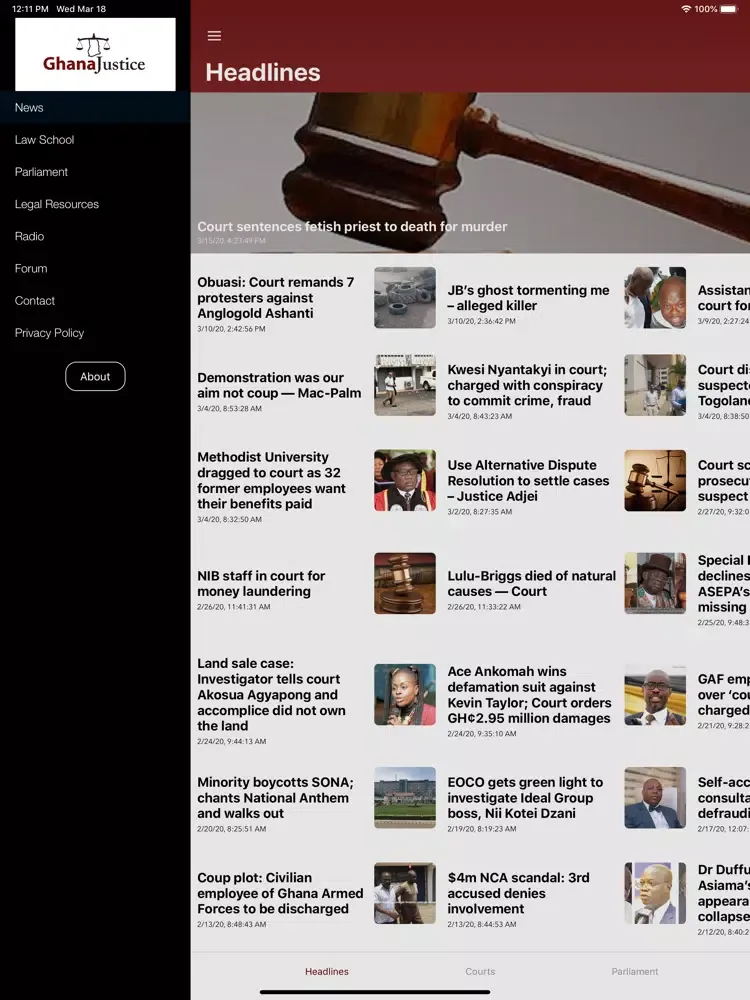Click timestamp 3/10/20, 2:42:56 PM
750x1000 pixels.
[x=231, y=329]
